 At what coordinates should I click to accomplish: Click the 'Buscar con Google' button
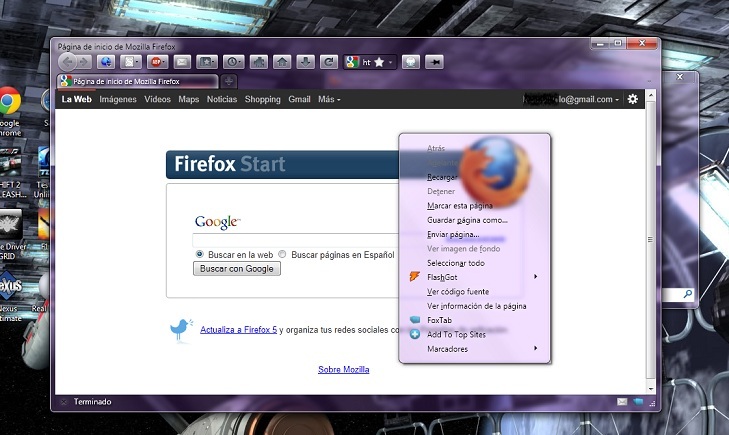click(237, 269)
